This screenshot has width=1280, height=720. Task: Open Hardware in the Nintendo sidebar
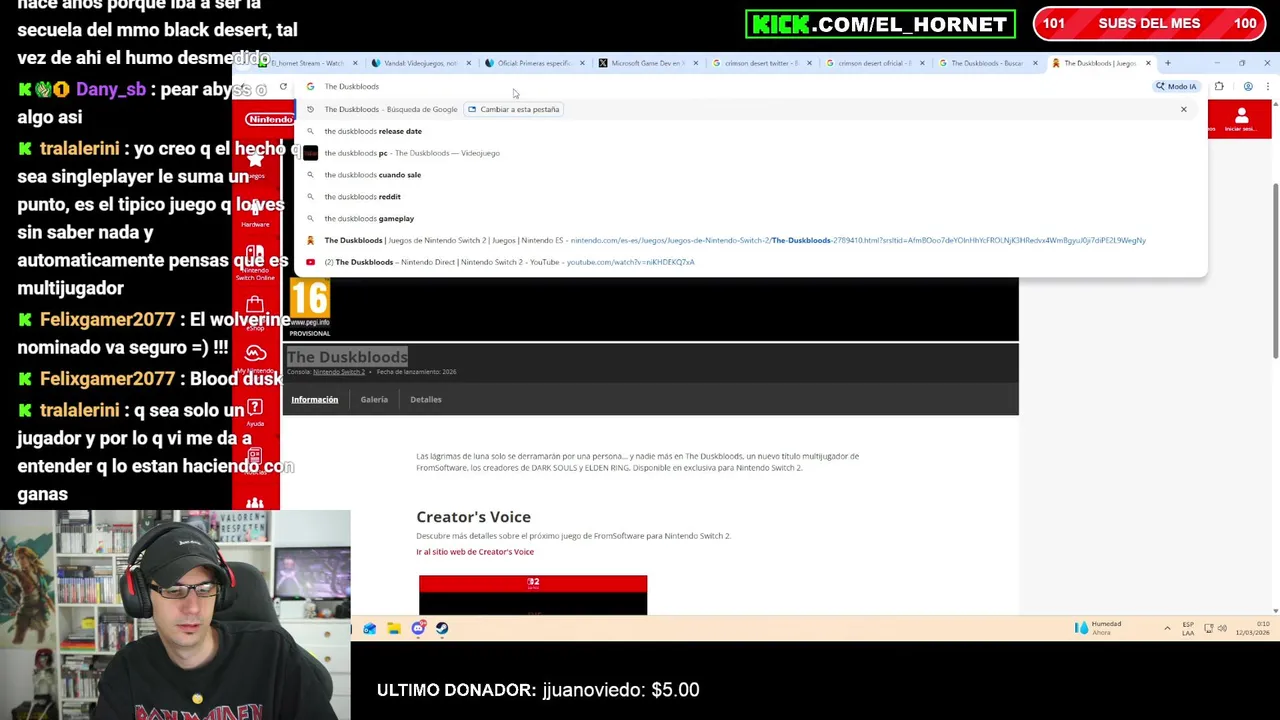pyautogui.click(x=255, y=213)
